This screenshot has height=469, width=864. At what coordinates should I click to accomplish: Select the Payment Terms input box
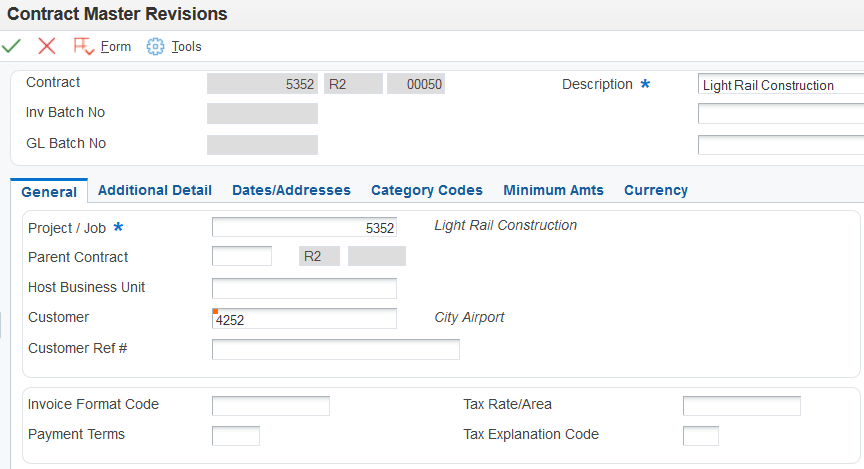pyautogui.click(x=235, y=436)
